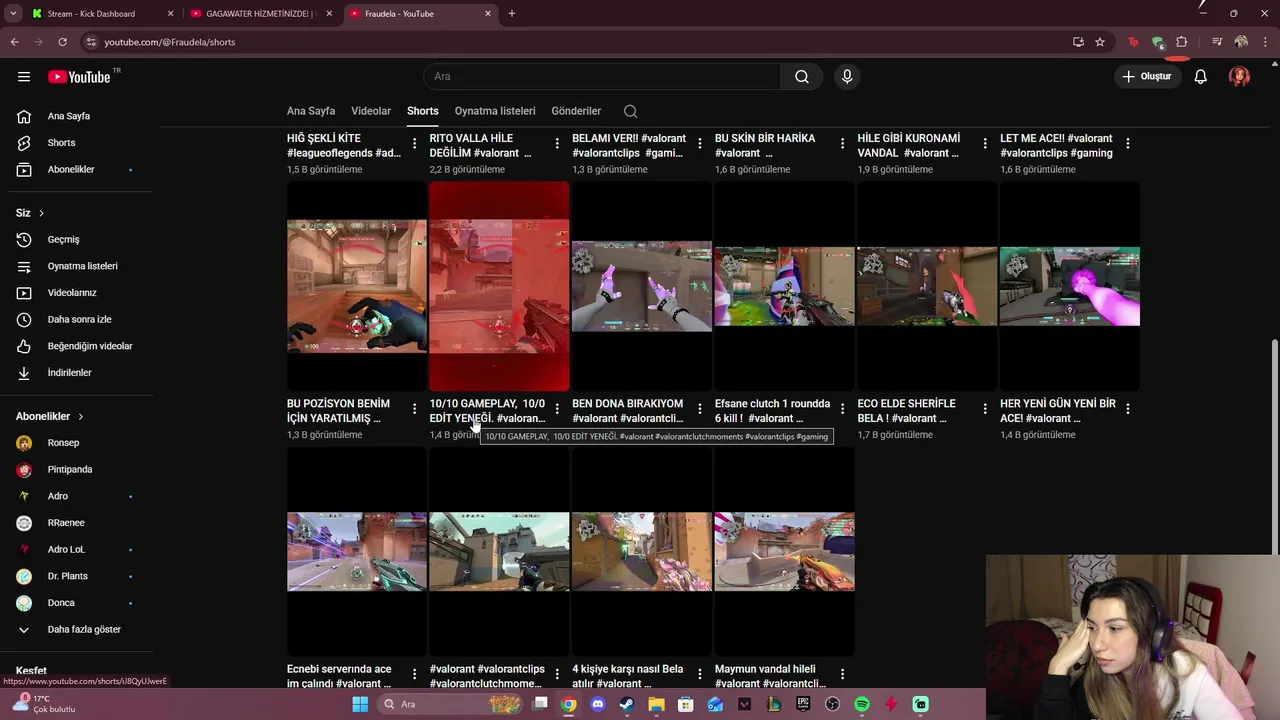Click the search magnifier button
This screenshot has width=1280, height=720.
(802, 77)
